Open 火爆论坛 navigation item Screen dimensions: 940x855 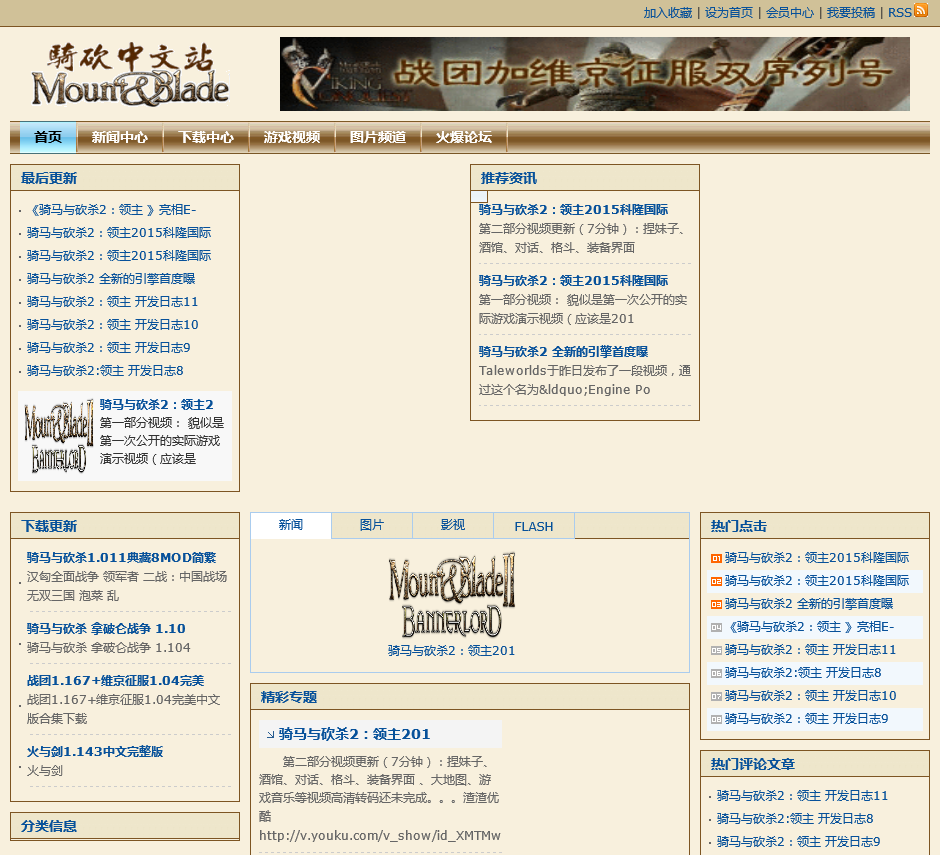tap(464, 137)
